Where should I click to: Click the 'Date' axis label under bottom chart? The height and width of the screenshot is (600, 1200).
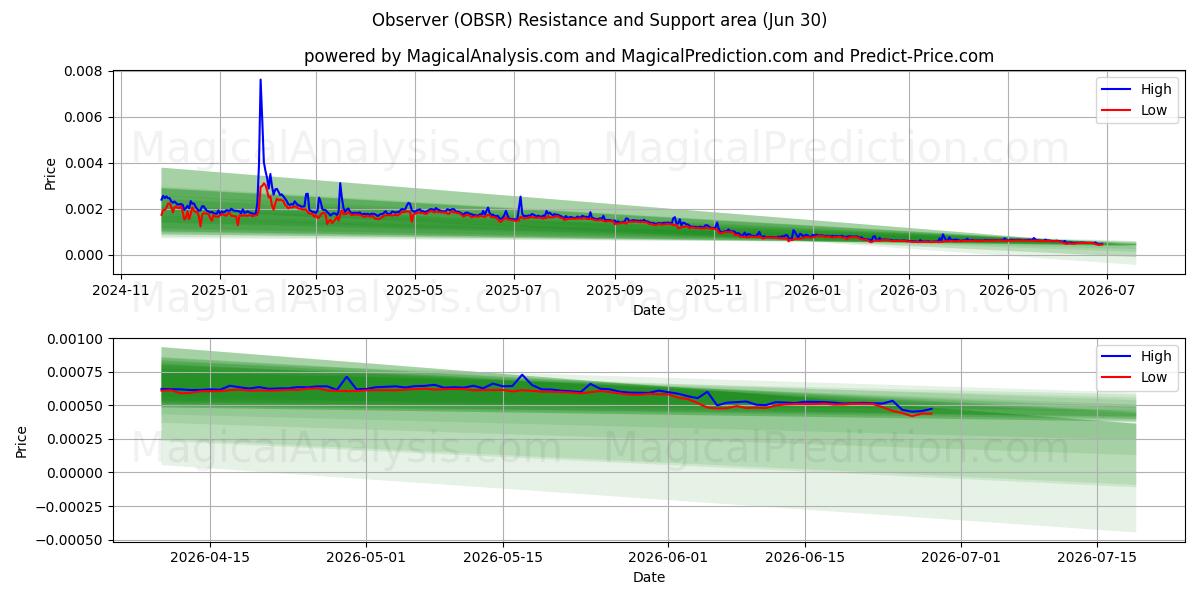pos(649,577)
